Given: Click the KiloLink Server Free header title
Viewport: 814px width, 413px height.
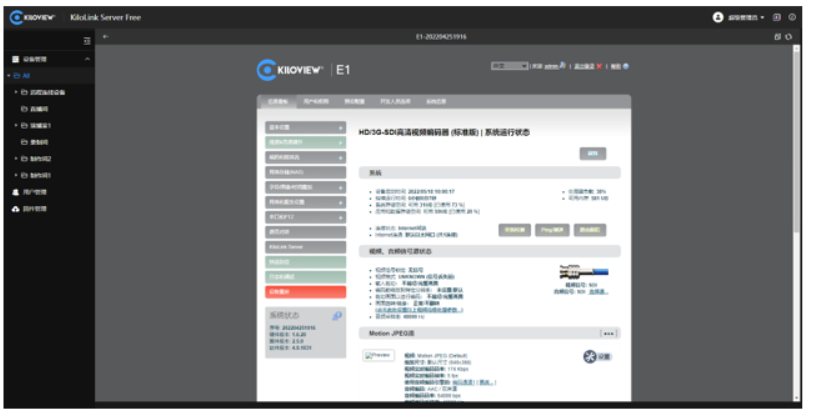Looking at the screenshot, I should click(105, 18).
